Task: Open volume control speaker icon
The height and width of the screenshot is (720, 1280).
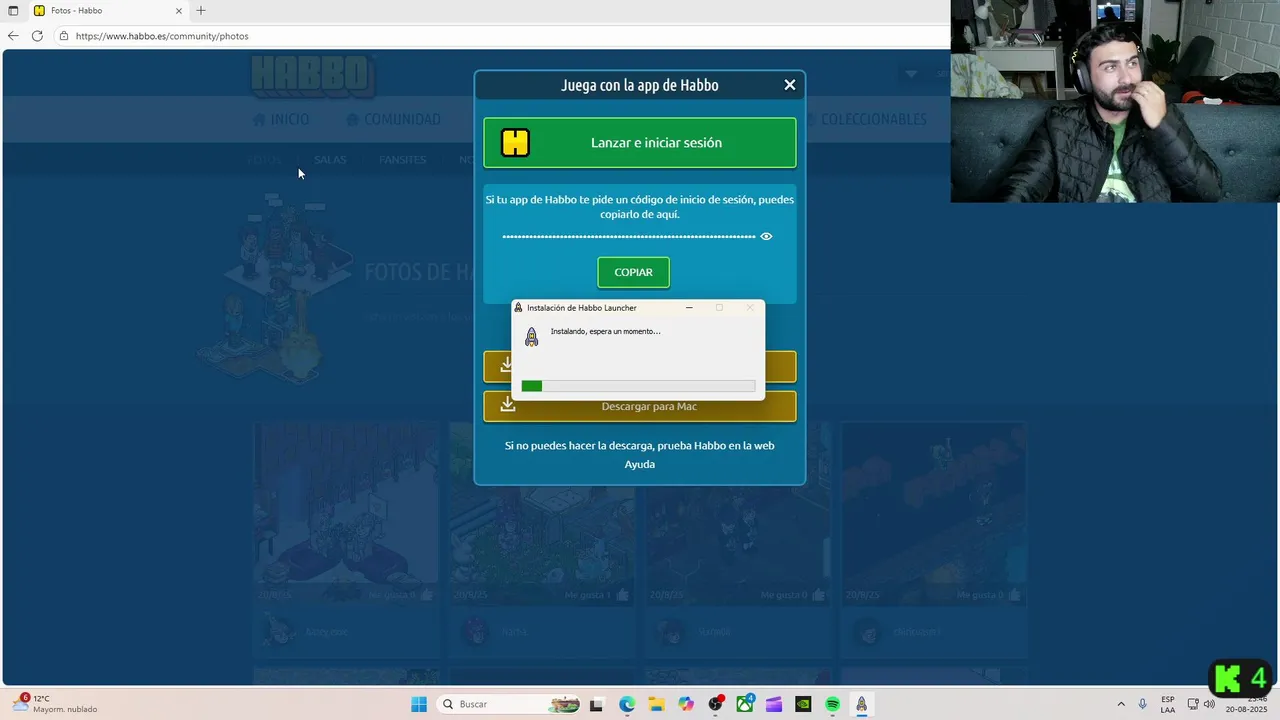Action: pos(1209,704)
